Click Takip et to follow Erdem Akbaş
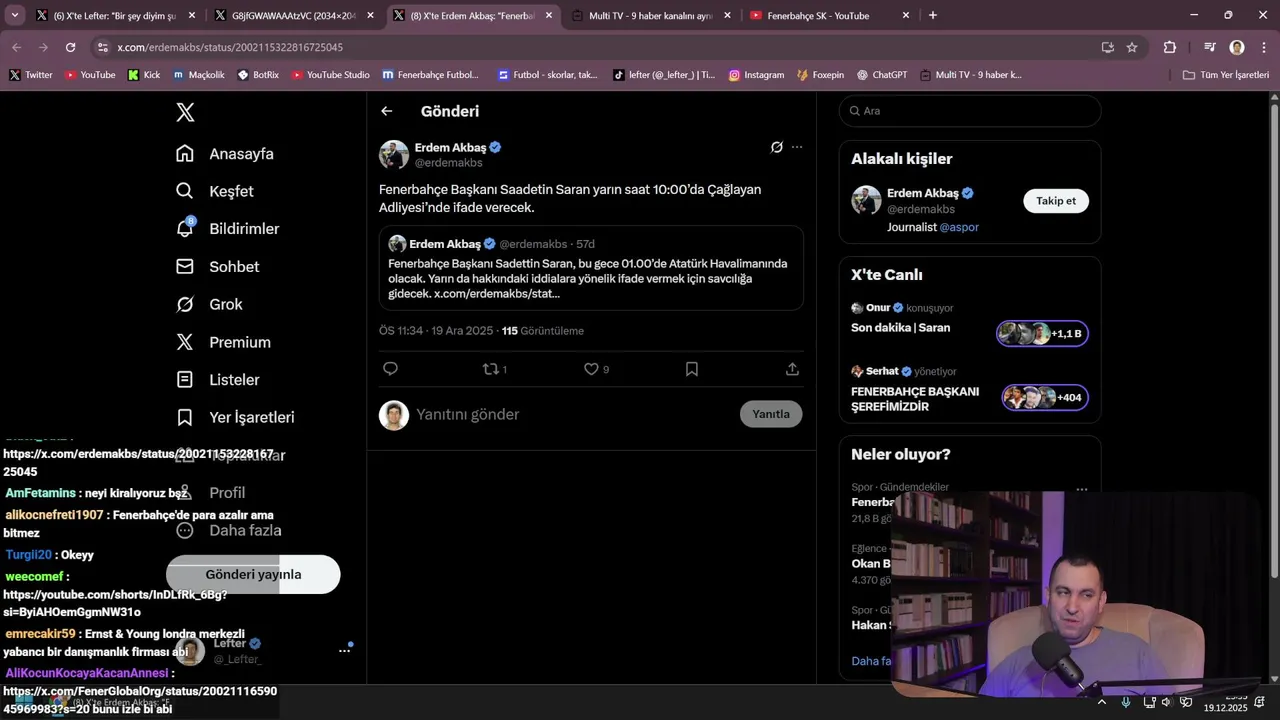Screen dimensions: 1280x720 (x=1056, y=201)
